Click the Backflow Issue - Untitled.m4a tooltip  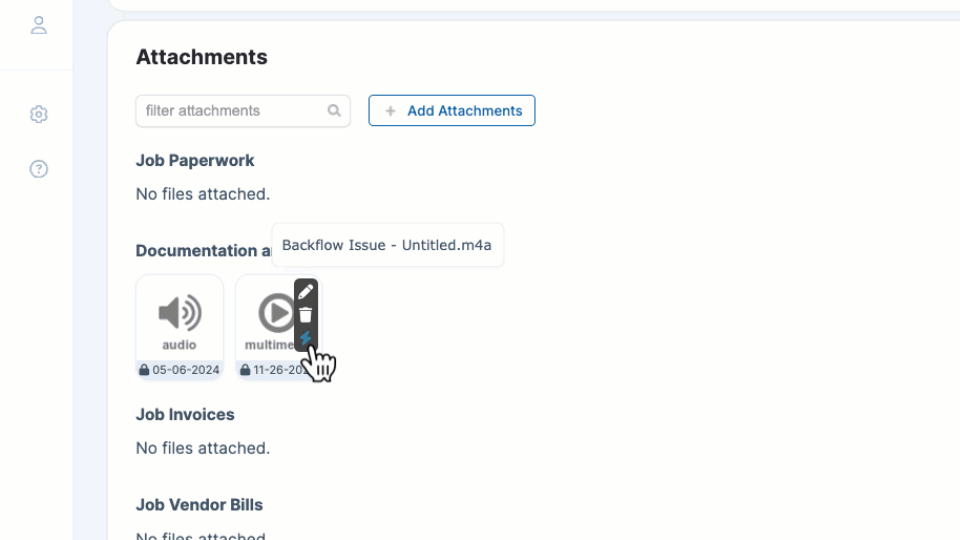(x=387, y=245)
